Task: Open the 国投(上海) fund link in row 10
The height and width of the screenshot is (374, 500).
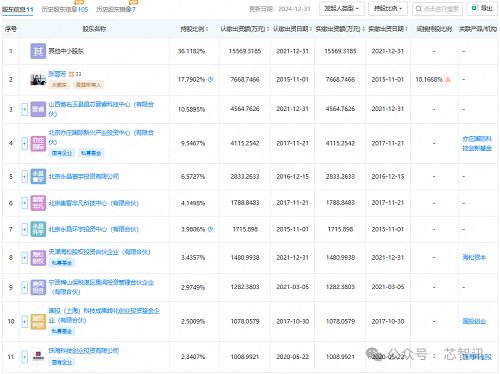Action: [x=104, y=315]
